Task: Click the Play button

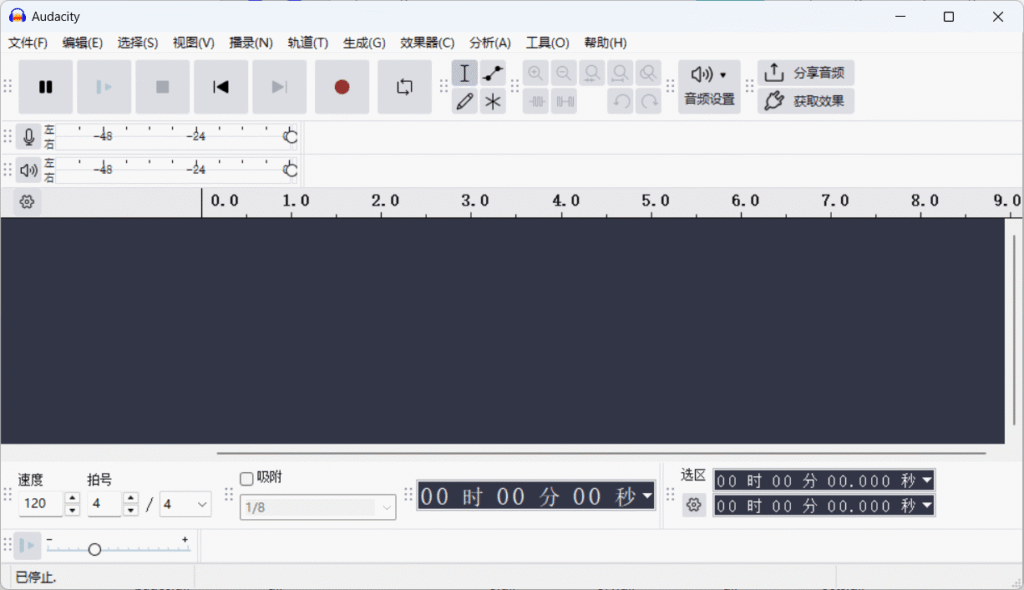Action: pos(104,87)
